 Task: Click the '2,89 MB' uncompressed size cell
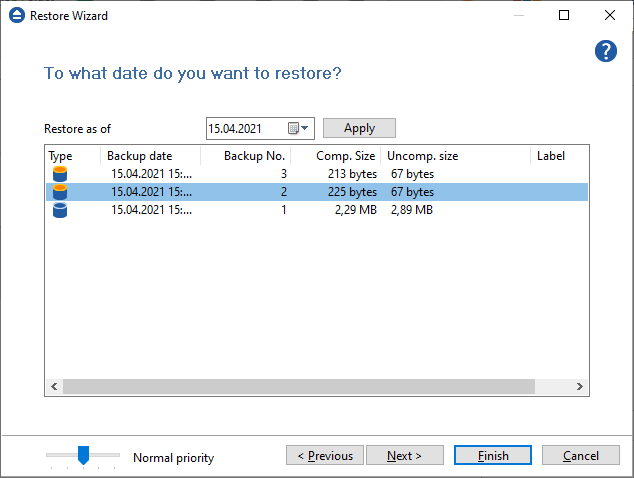coord(412,210)
